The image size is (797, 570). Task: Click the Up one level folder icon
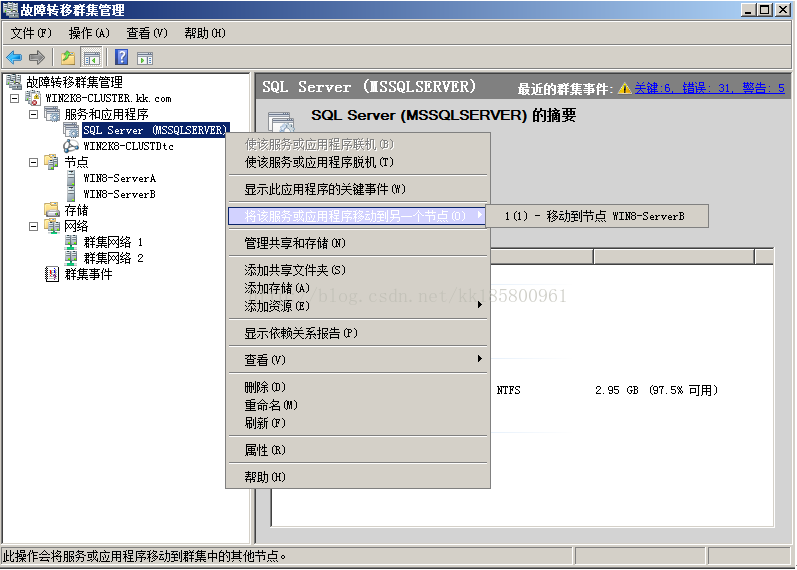click(68, 57)
